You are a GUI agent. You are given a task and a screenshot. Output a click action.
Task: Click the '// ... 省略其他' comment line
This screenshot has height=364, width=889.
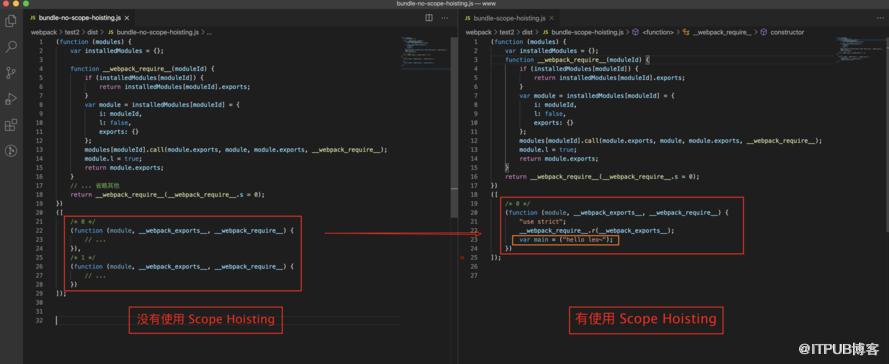click(x=95, y=185)
